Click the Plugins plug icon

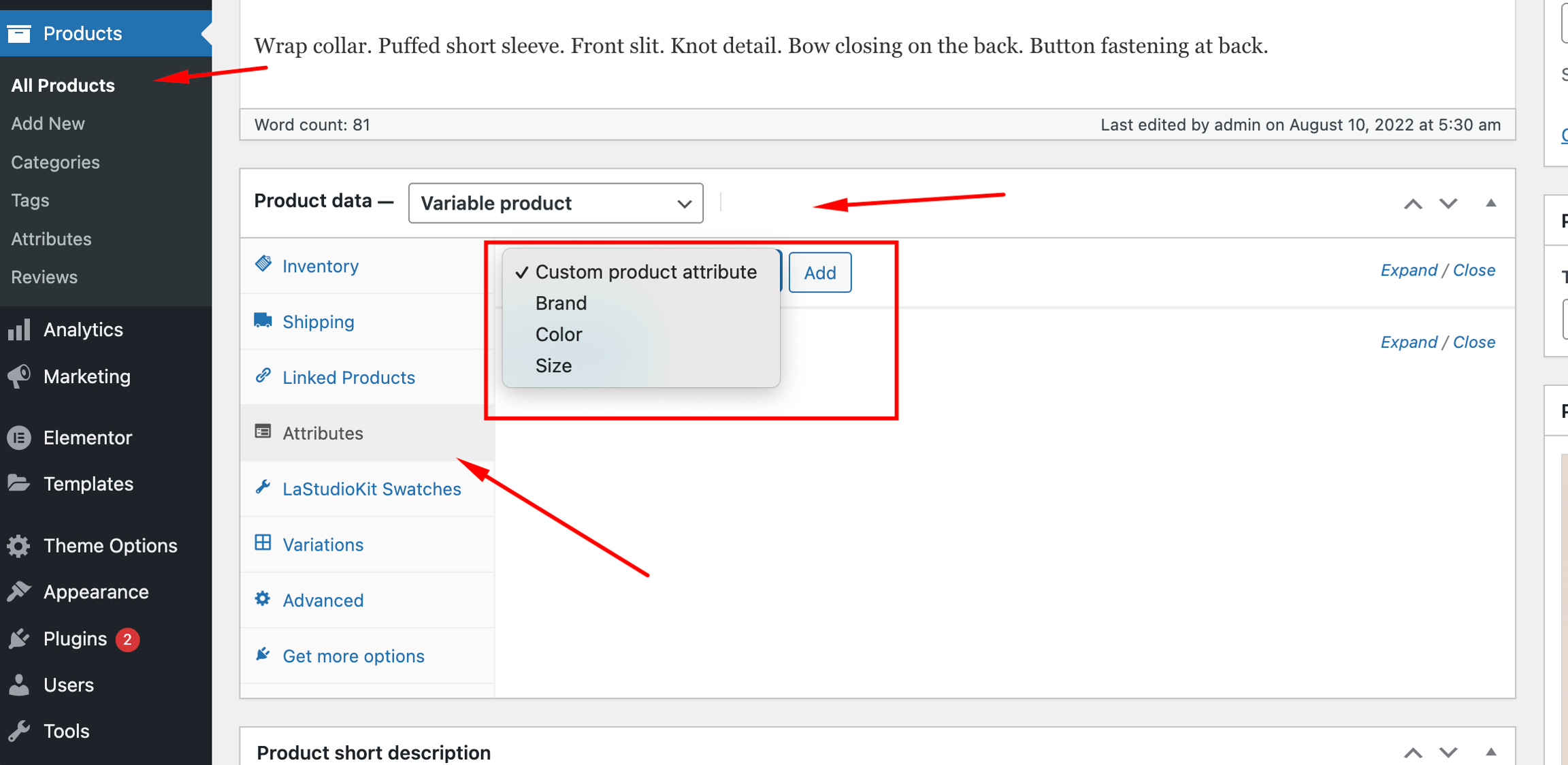(x=19, y=639)
